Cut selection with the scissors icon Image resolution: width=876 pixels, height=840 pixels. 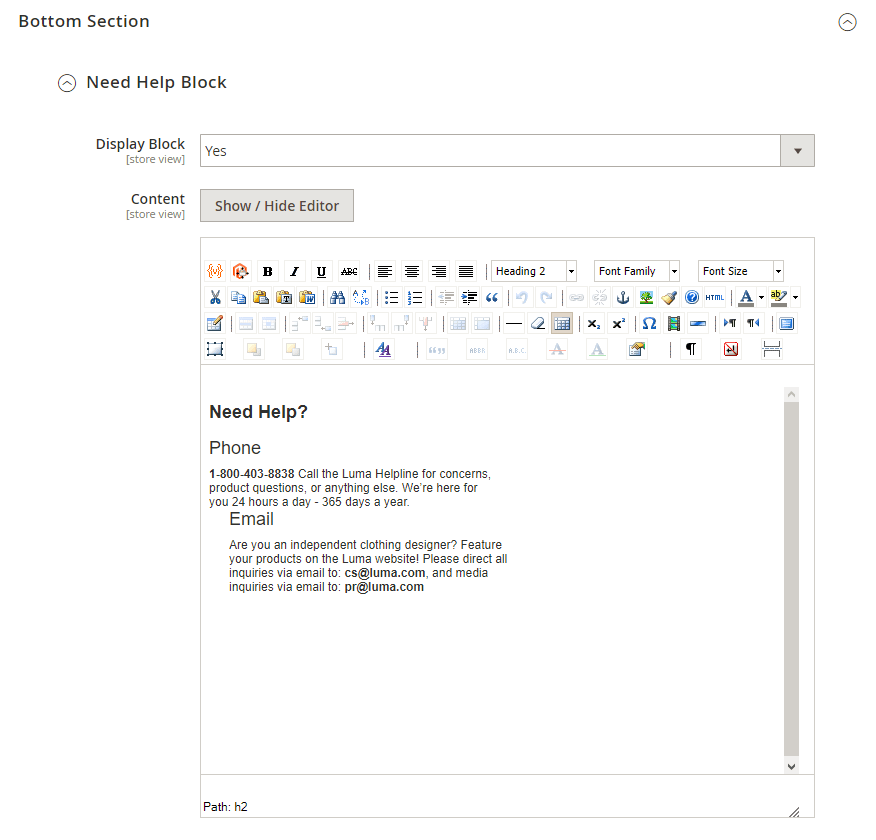pos(215,297)
